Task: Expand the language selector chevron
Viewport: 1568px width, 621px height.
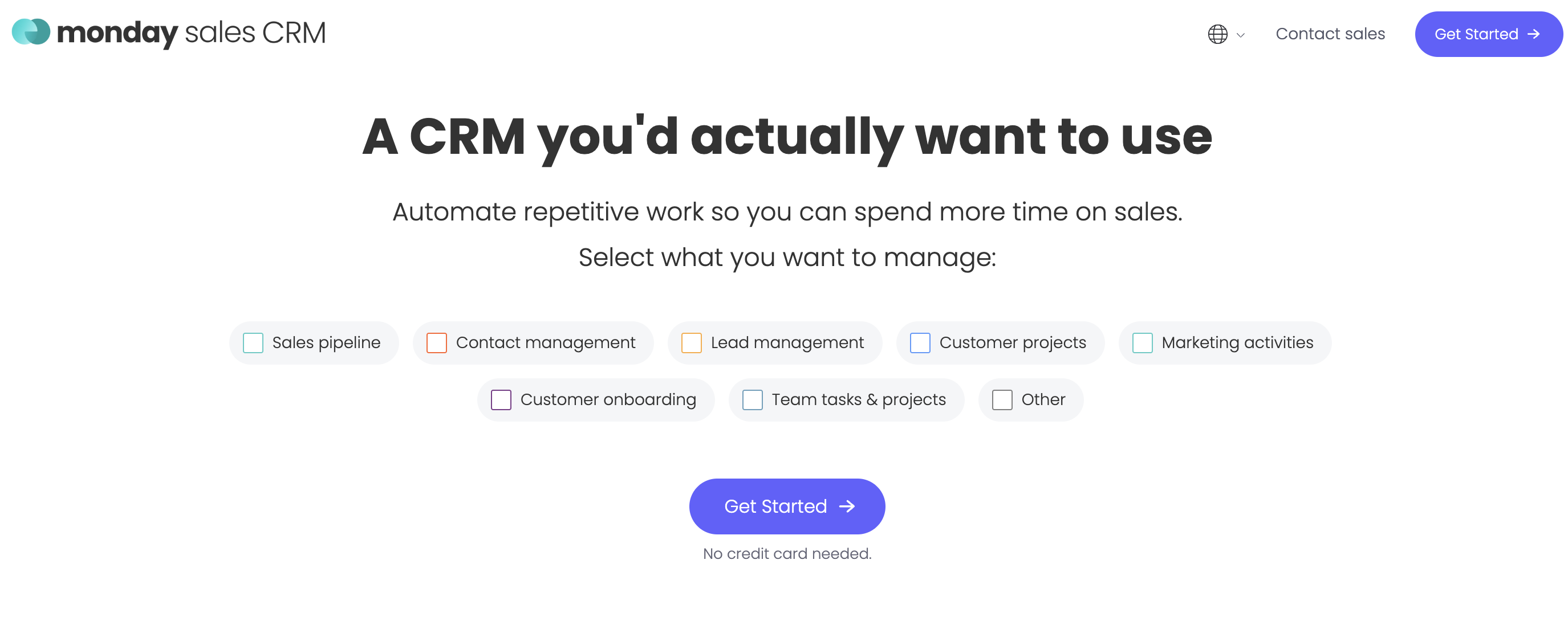Action: pyautogui.click(x=1241, y=35)
